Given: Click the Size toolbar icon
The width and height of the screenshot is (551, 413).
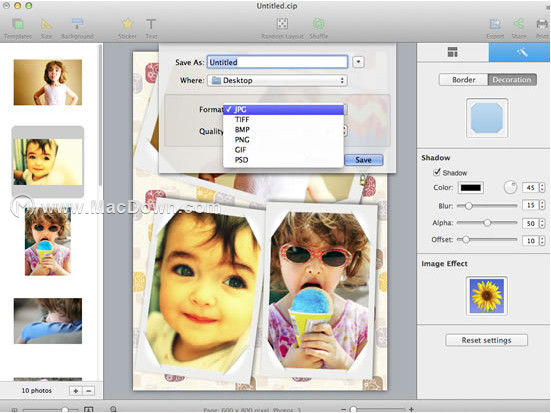Looking at the screenshot, I should coord(46,25).
